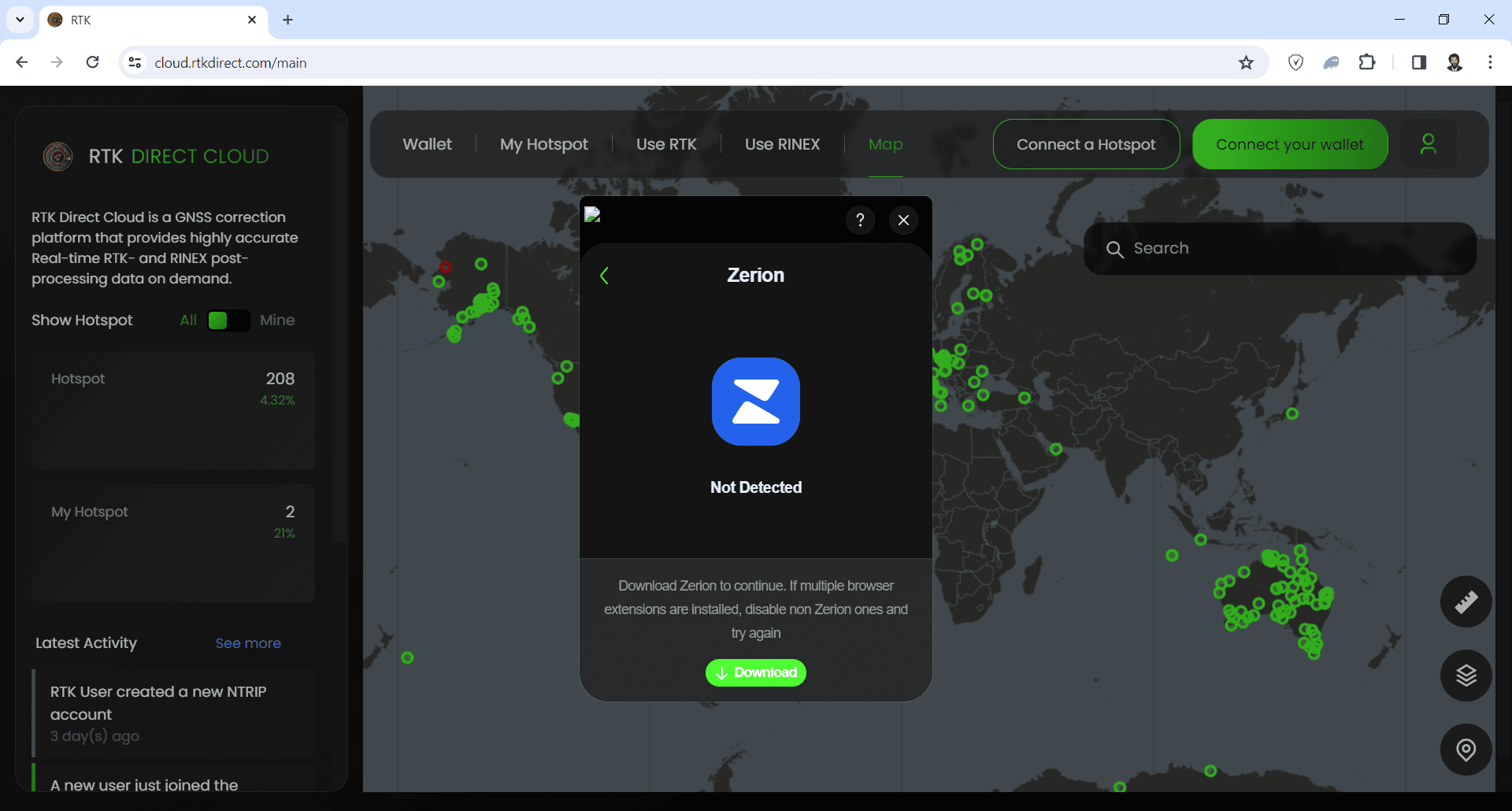Click the 'Mine' label next to toggle
Image resolution: width=1512 pixels, height=811 pixels.
pos(277,320)
